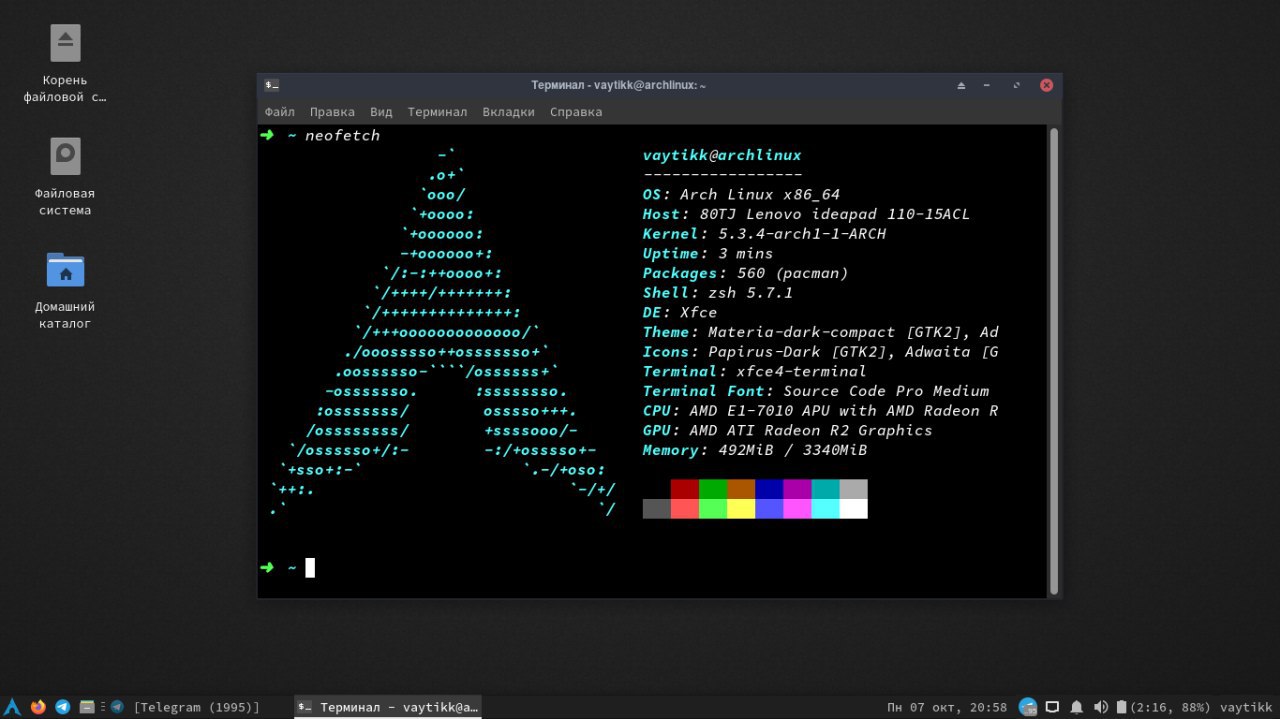
Task: Click the yellow color block in neofetch palette
Action: pyautogui.click(x=741, y=508)
